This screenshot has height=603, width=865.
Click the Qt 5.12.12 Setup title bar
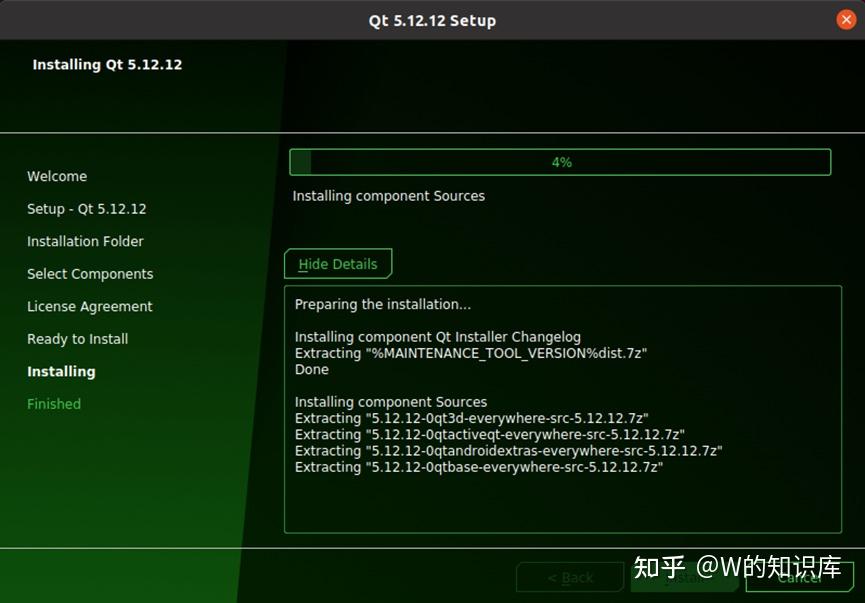(432, 19)
